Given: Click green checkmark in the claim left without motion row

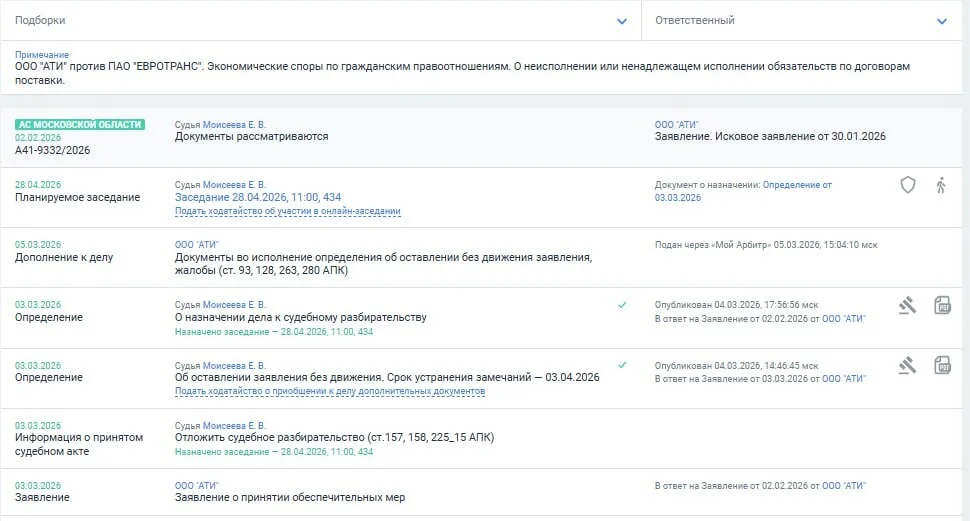Looking at the screenshot, I should 622,365.
